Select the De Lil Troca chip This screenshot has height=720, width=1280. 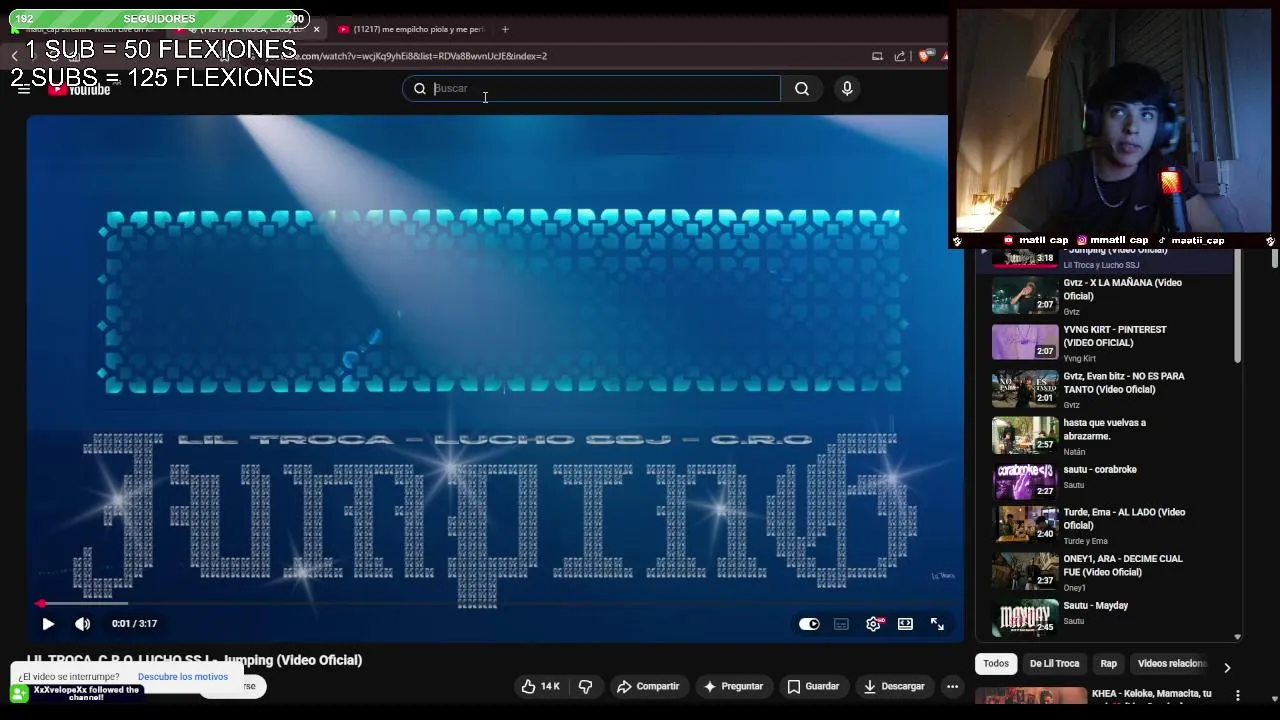(x=1054, y=664)
